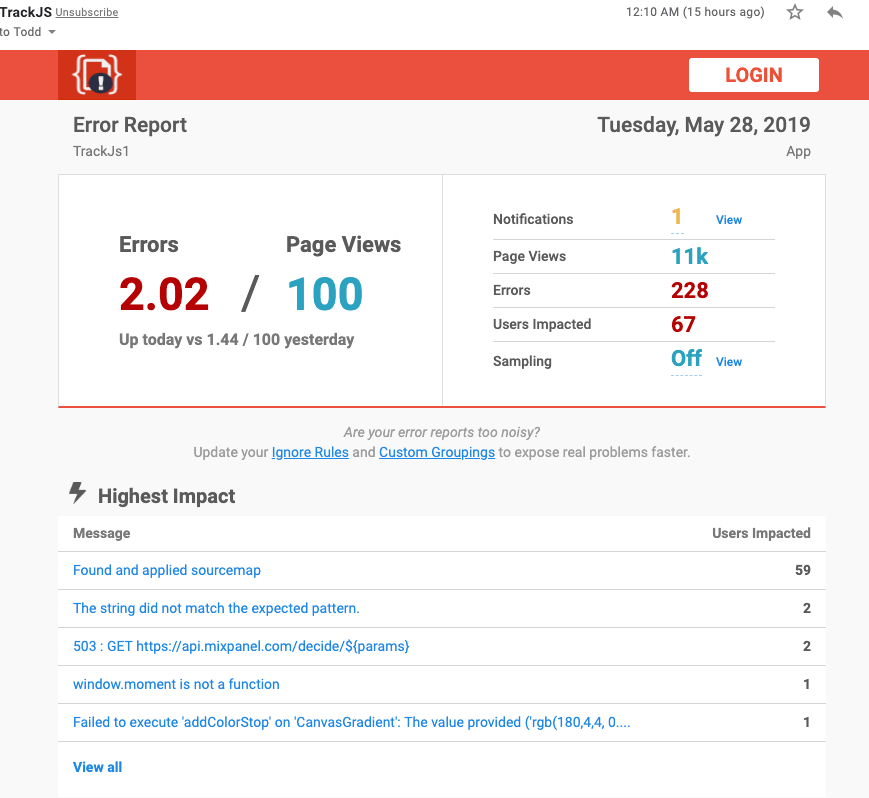Expand recipient details arrow next to Todd
Screen dimensions: 869x798
tap(52, 32)
